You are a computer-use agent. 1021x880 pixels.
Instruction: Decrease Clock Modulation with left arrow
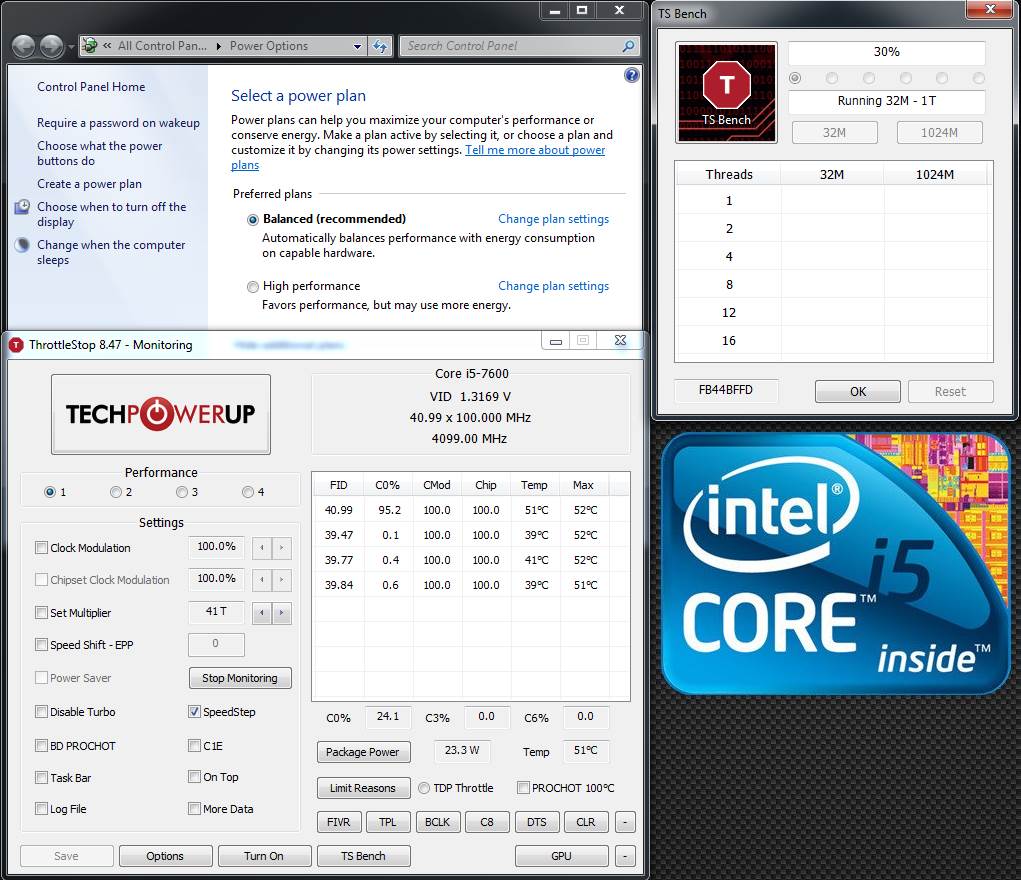(x=262, y=547)
